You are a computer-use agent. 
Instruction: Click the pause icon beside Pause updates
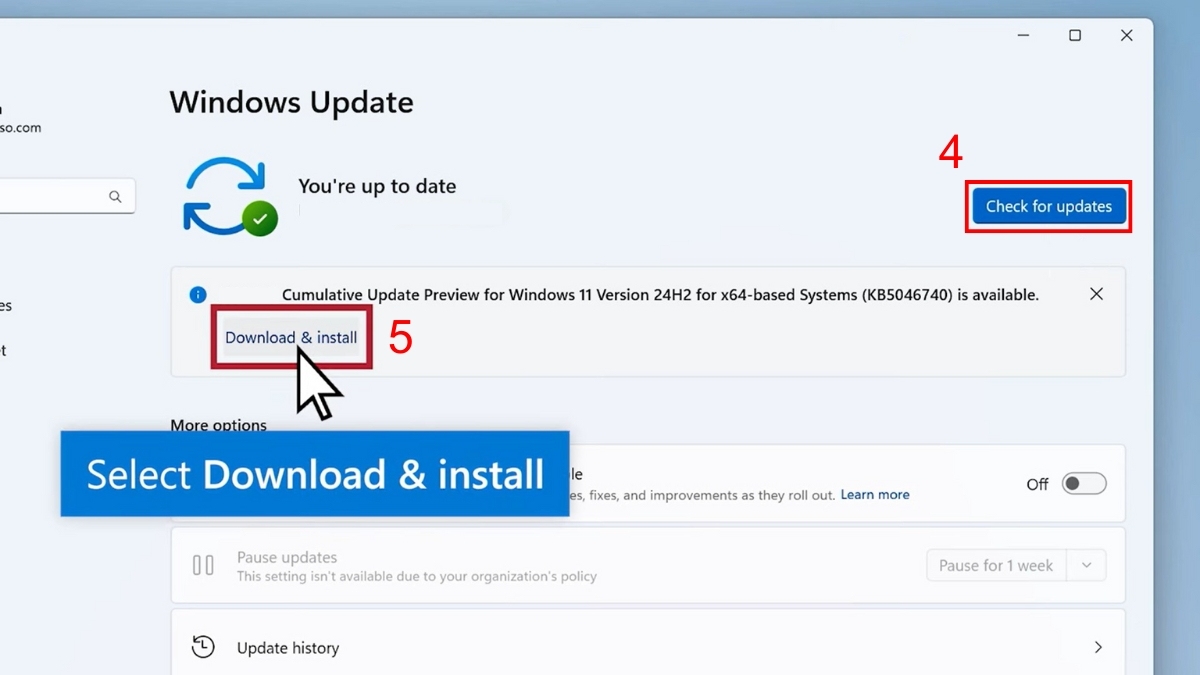[x=203, y=566]
